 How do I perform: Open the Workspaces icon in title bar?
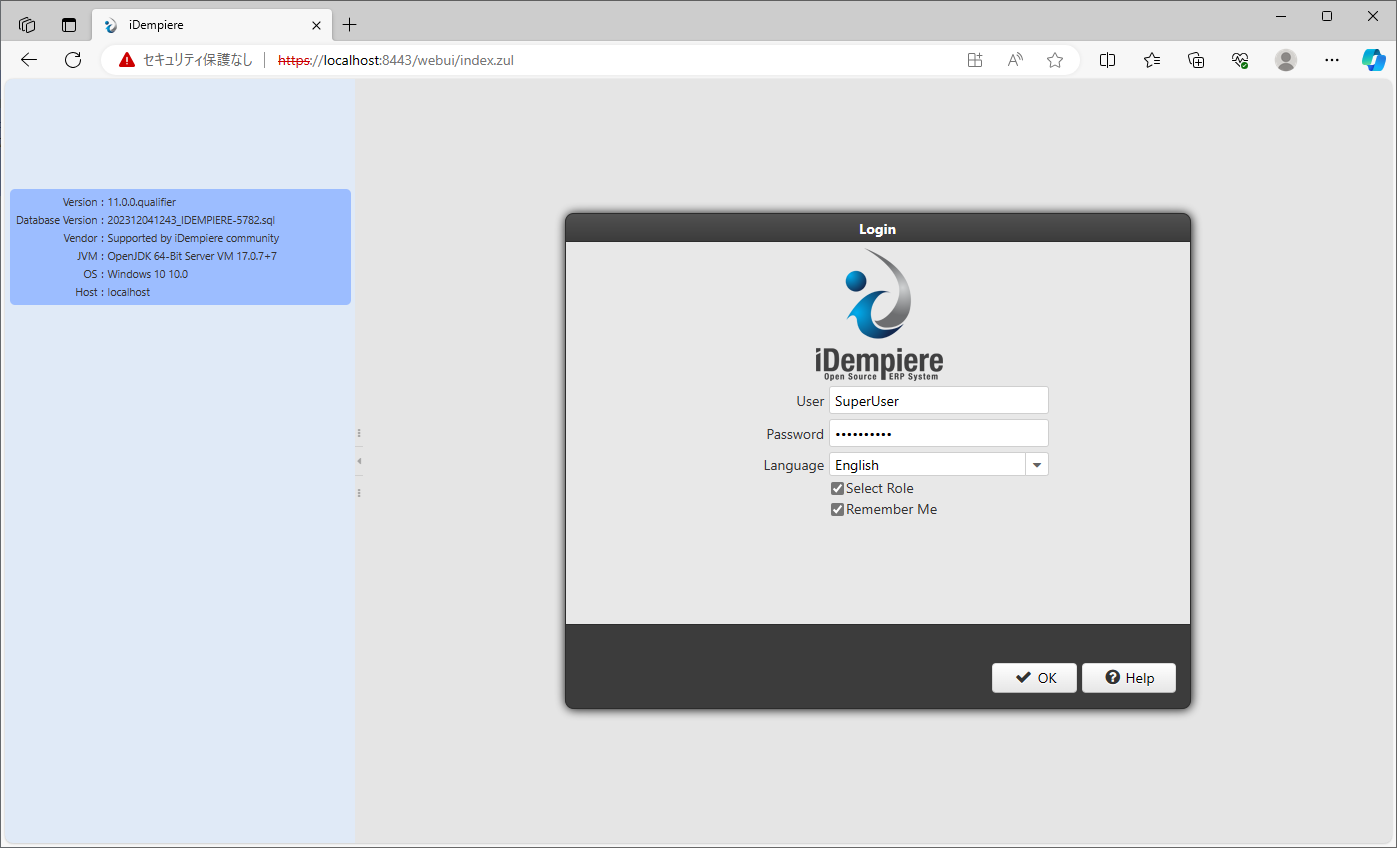coord(27,25)
